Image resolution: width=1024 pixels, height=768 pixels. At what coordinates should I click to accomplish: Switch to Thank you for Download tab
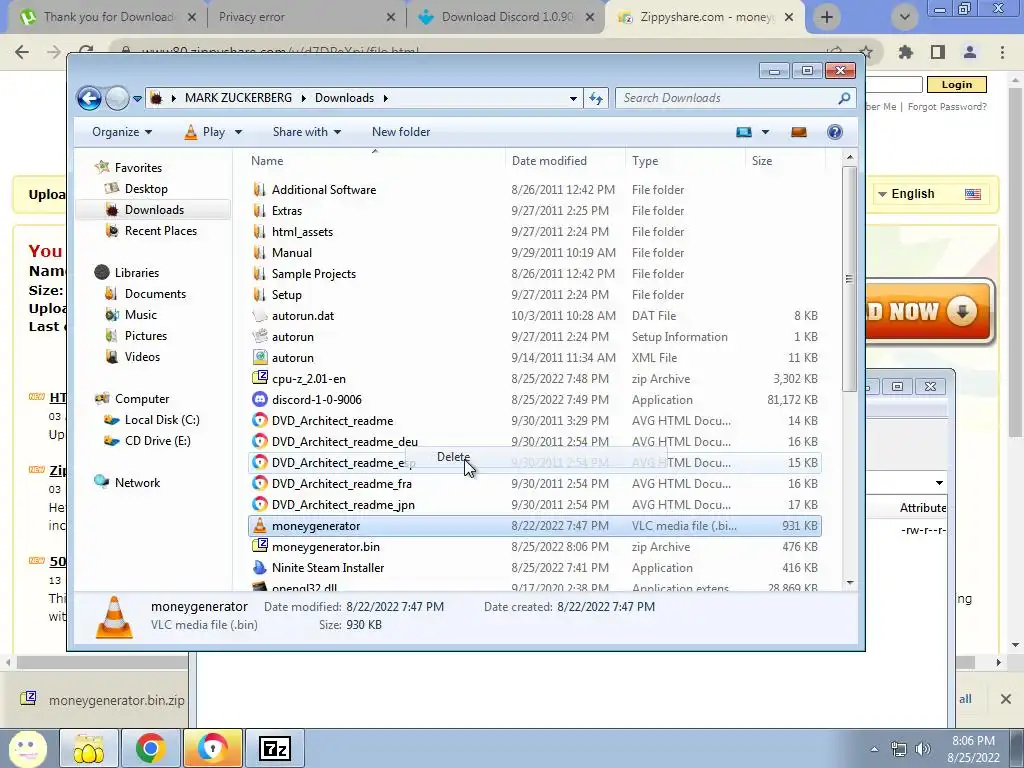108,17
